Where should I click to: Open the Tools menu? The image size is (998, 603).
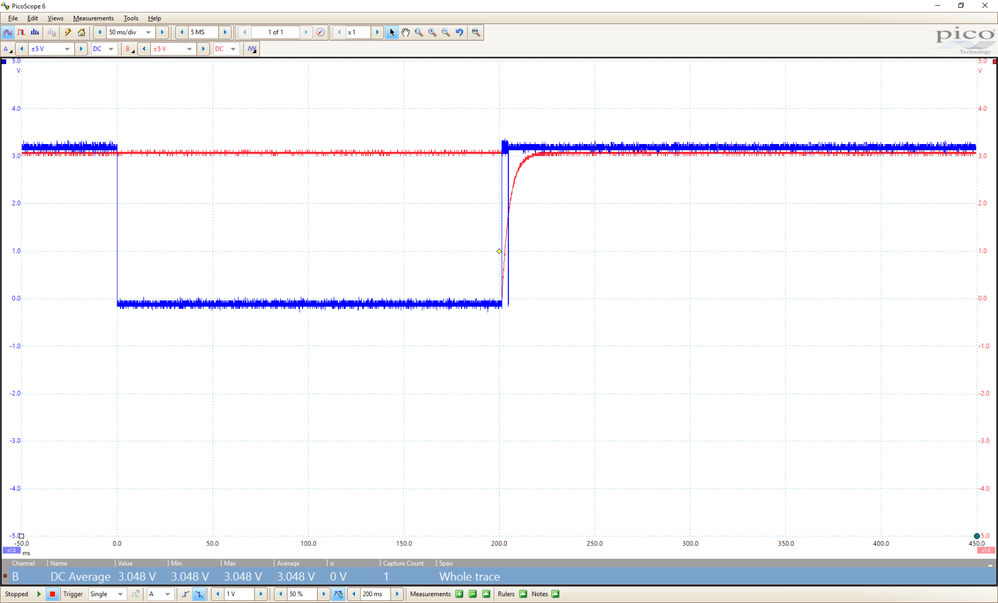pyautogui.click(x=130, y=18)
